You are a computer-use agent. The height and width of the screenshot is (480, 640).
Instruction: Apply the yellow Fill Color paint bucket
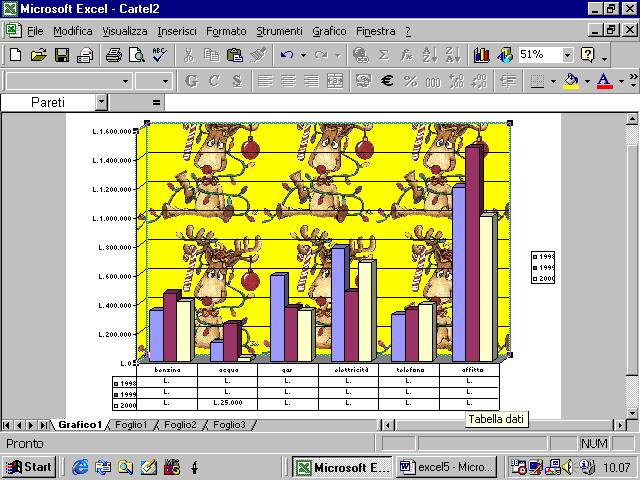click(571, 81)
